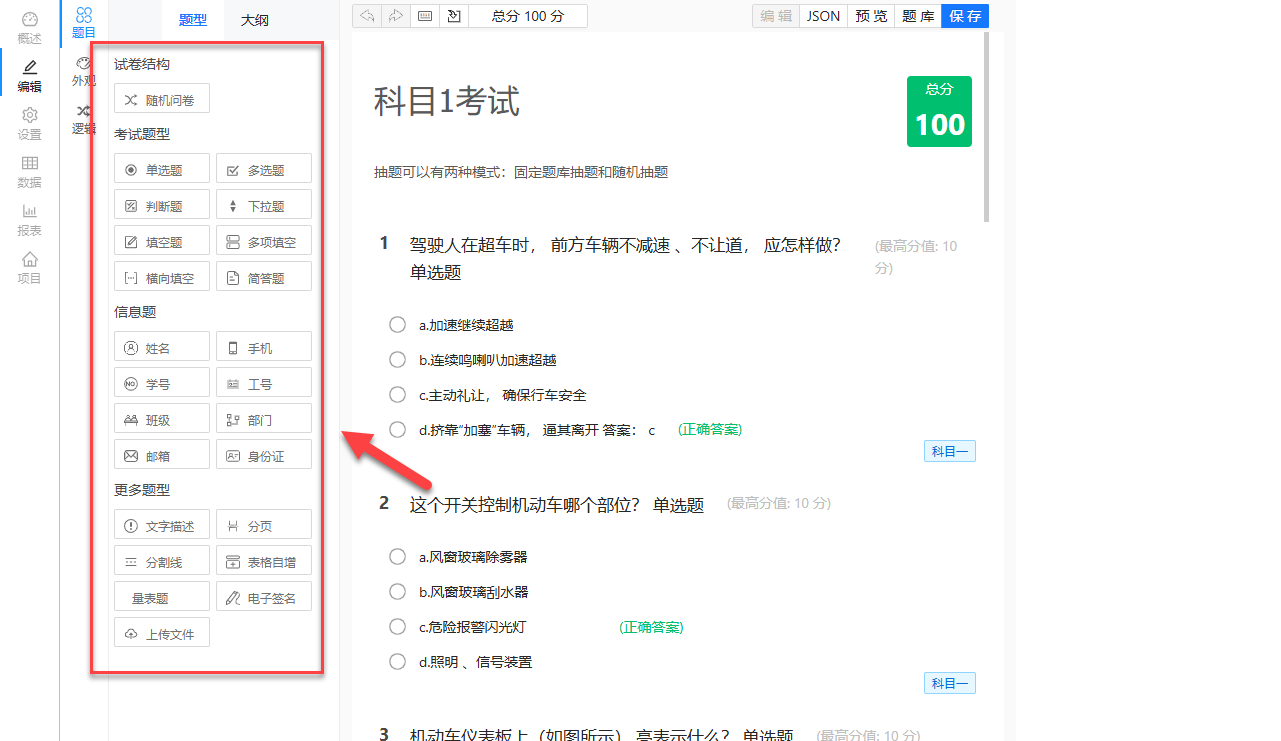
Task: Click the undo arrow in the toolbar
Action: 368,16
